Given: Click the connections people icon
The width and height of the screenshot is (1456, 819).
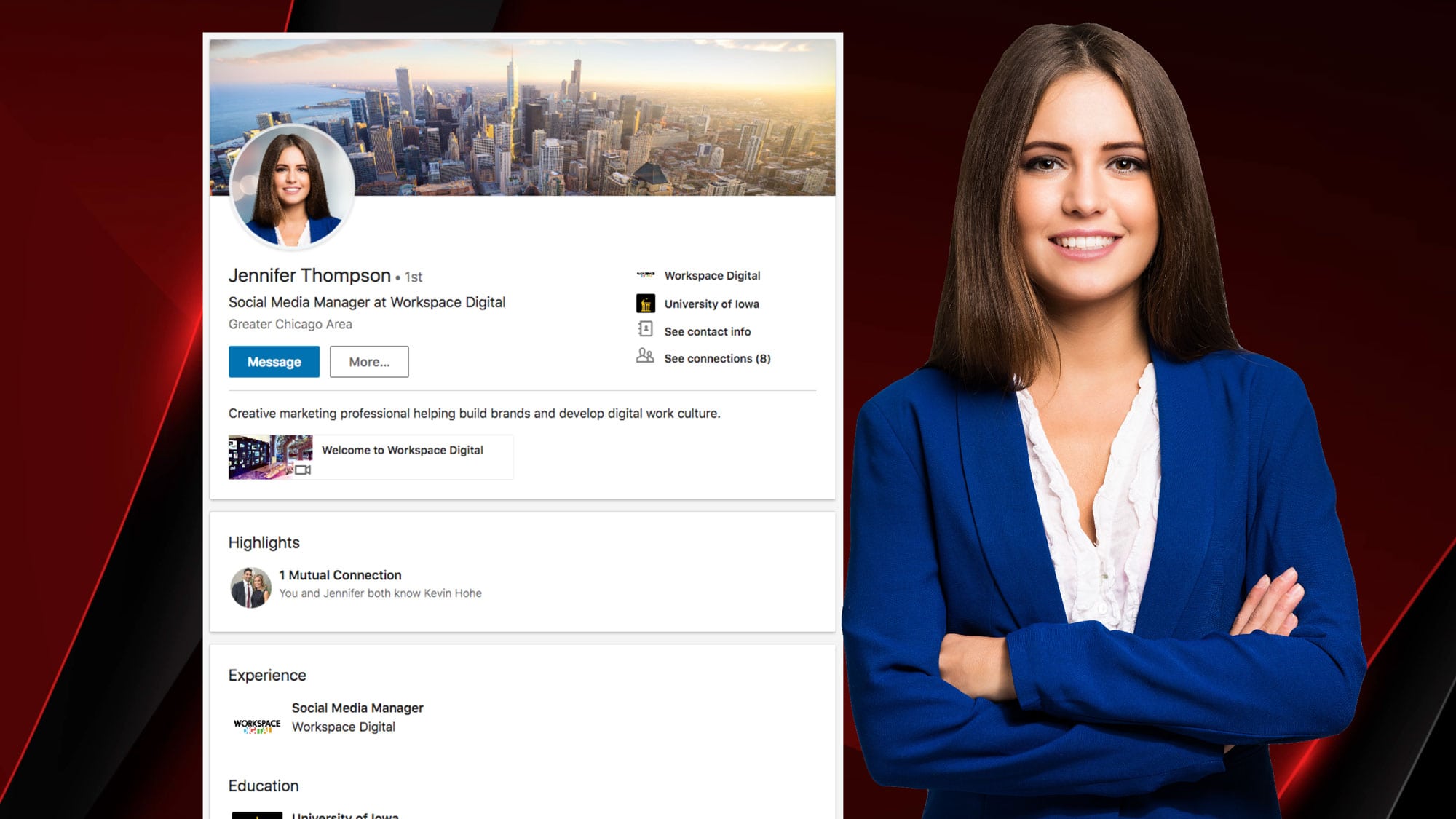Looking at the screenshot, I should tap(644, 357).
